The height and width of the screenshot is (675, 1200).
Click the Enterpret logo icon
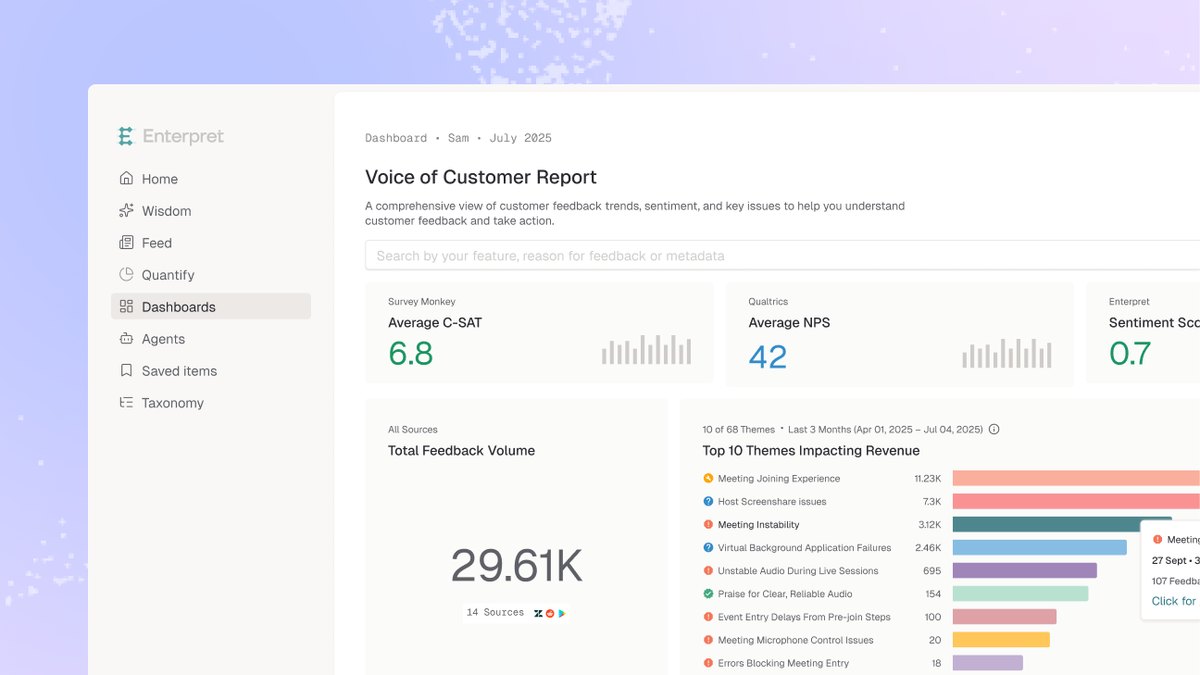125,136
